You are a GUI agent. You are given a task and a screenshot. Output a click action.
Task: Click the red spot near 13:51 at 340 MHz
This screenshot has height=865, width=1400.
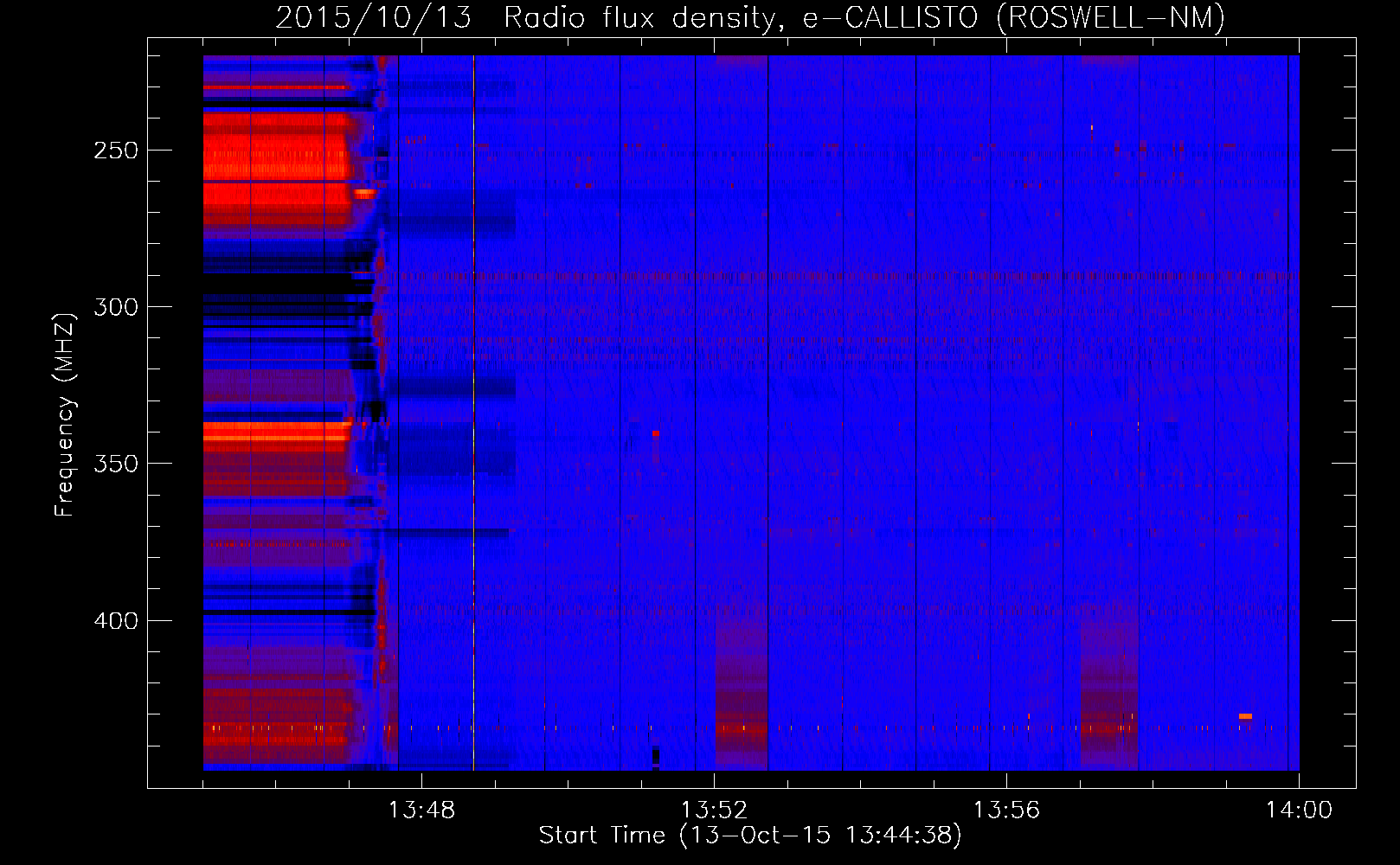click(655, 433)
